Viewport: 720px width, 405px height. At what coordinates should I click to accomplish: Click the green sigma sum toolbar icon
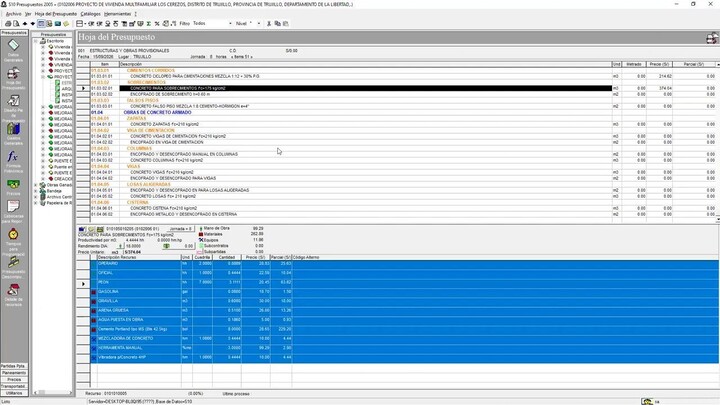click(149, 23)
